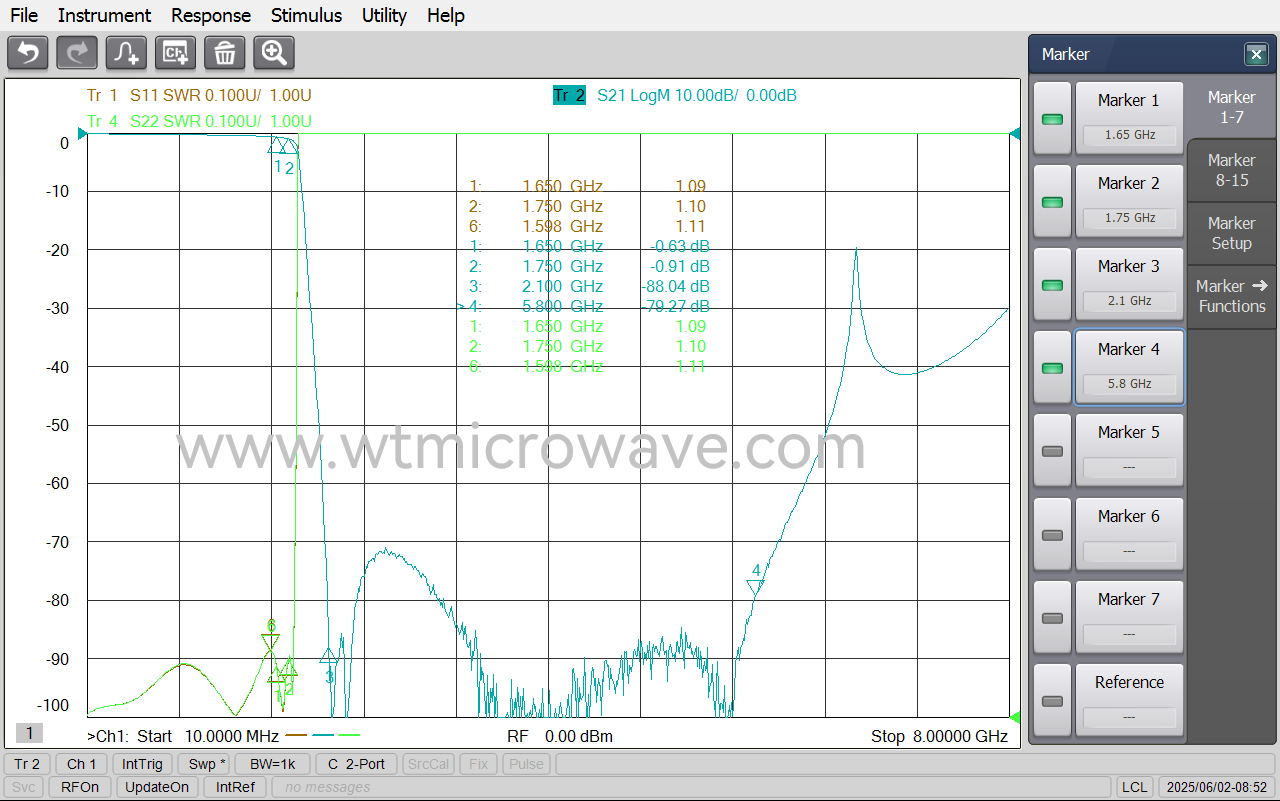Close the Marker side panel

click(1255, 54)
